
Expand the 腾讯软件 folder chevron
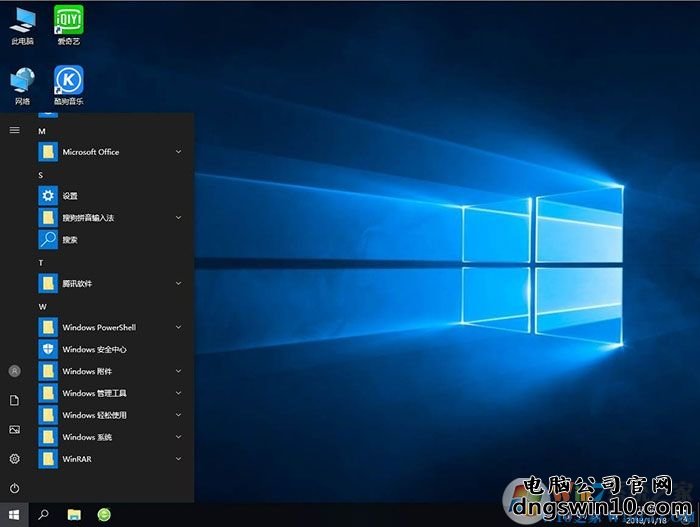(179, 283)
